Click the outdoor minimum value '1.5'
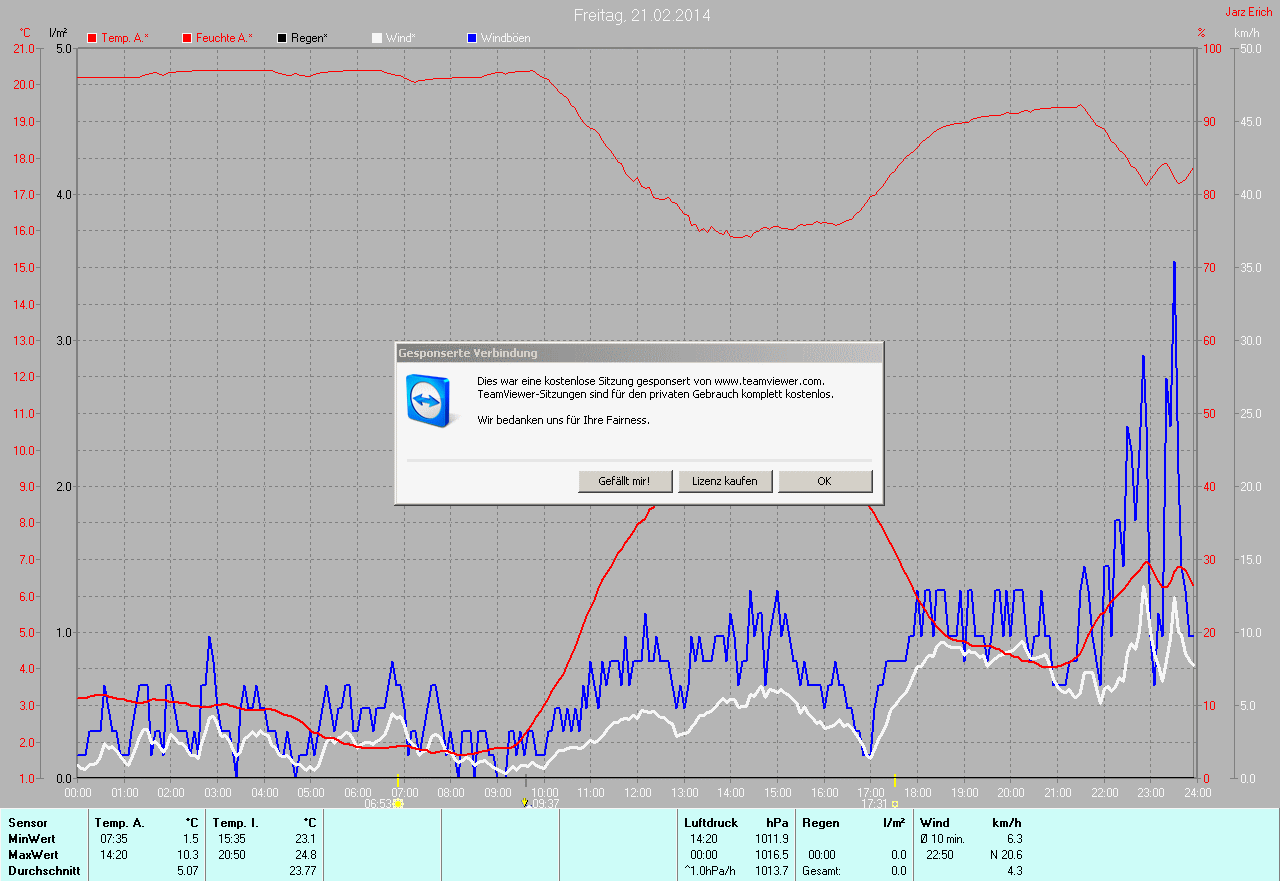The image size is (1280, 881). click(x=191, y=839)
